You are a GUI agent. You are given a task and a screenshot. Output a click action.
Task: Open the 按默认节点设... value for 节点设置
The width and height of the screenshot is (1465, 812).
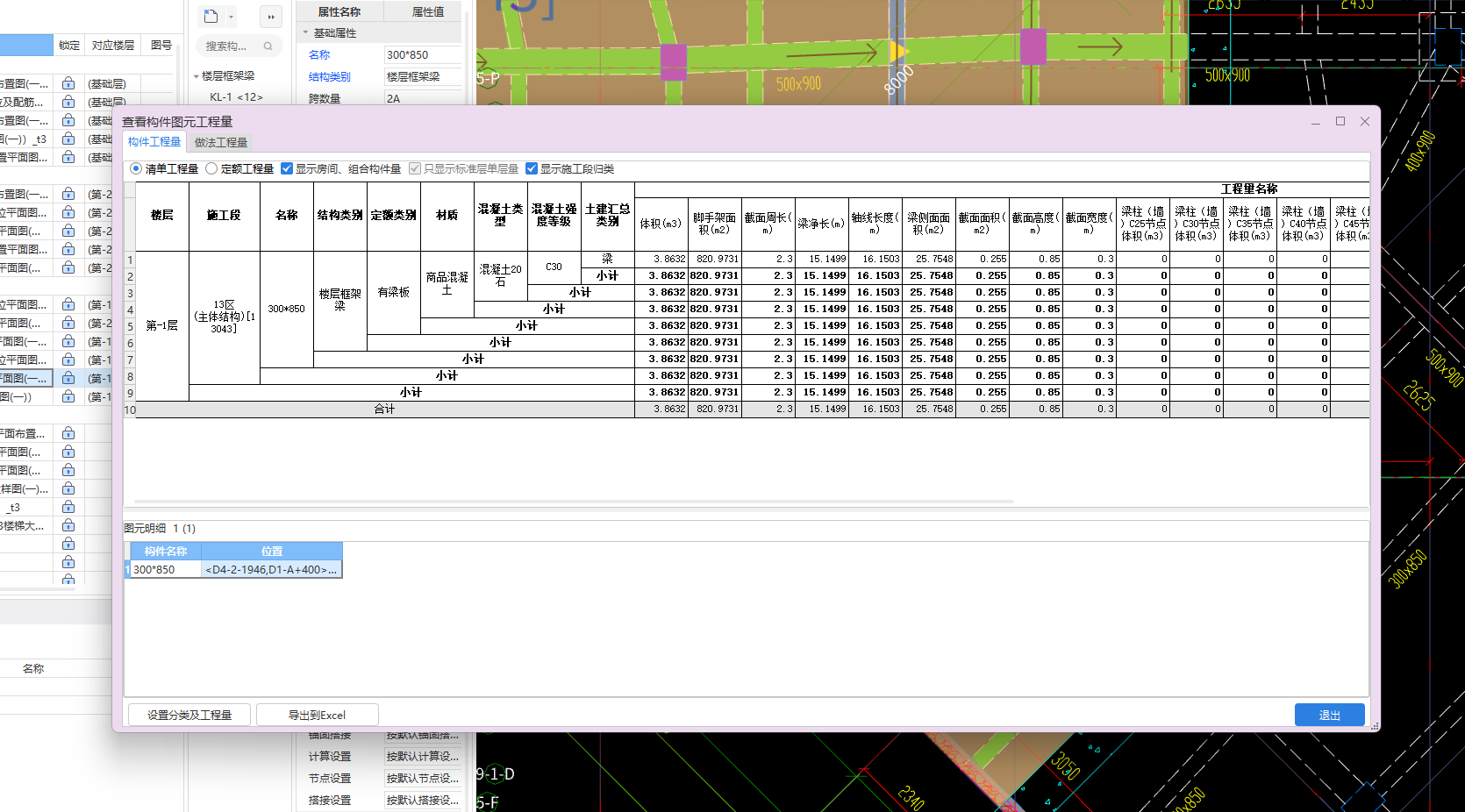pyautogui.click(x=422, y=779)
